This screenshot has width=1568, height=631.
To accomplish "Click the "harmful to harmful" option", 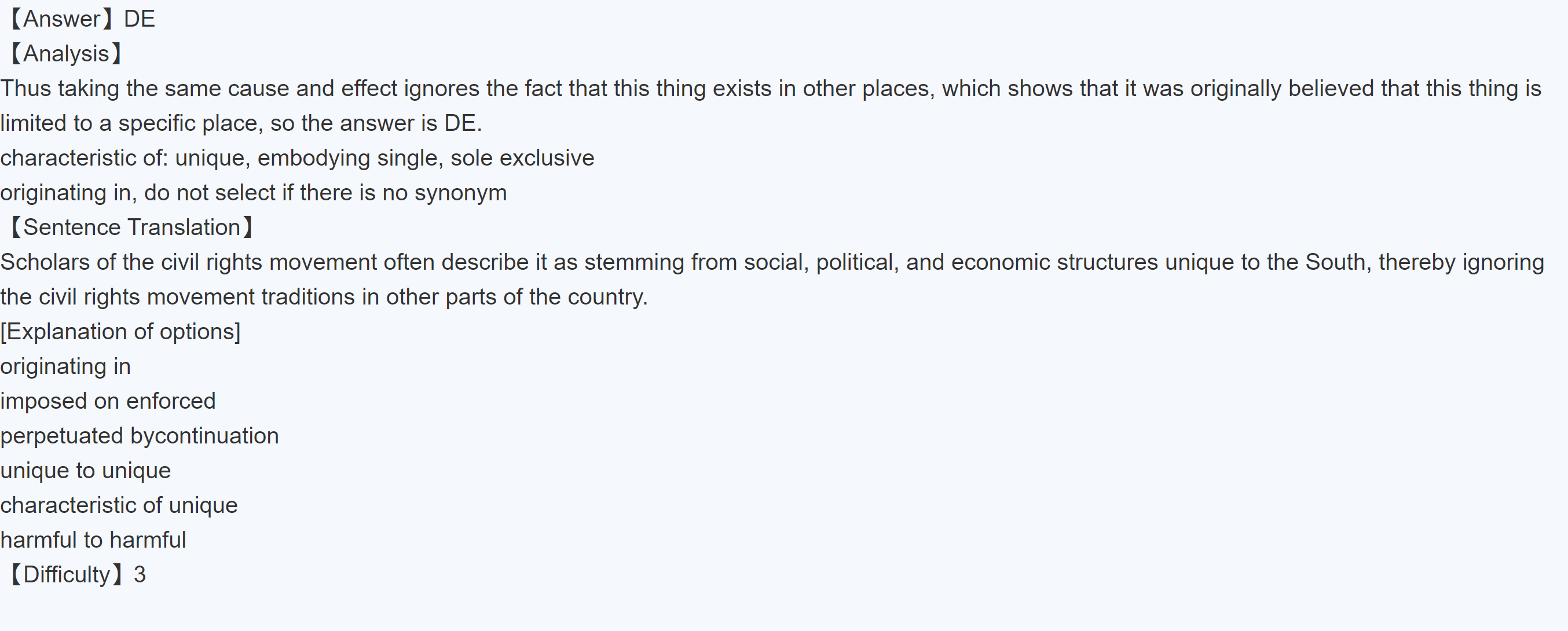I will 93,540.
